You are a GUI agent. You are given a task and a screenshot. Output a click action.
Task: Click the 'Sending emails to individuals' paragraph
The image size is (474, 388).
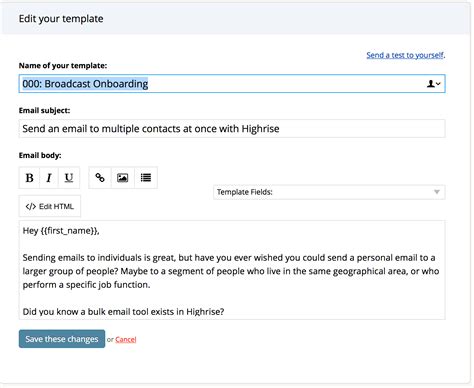[x=231, y=271]
